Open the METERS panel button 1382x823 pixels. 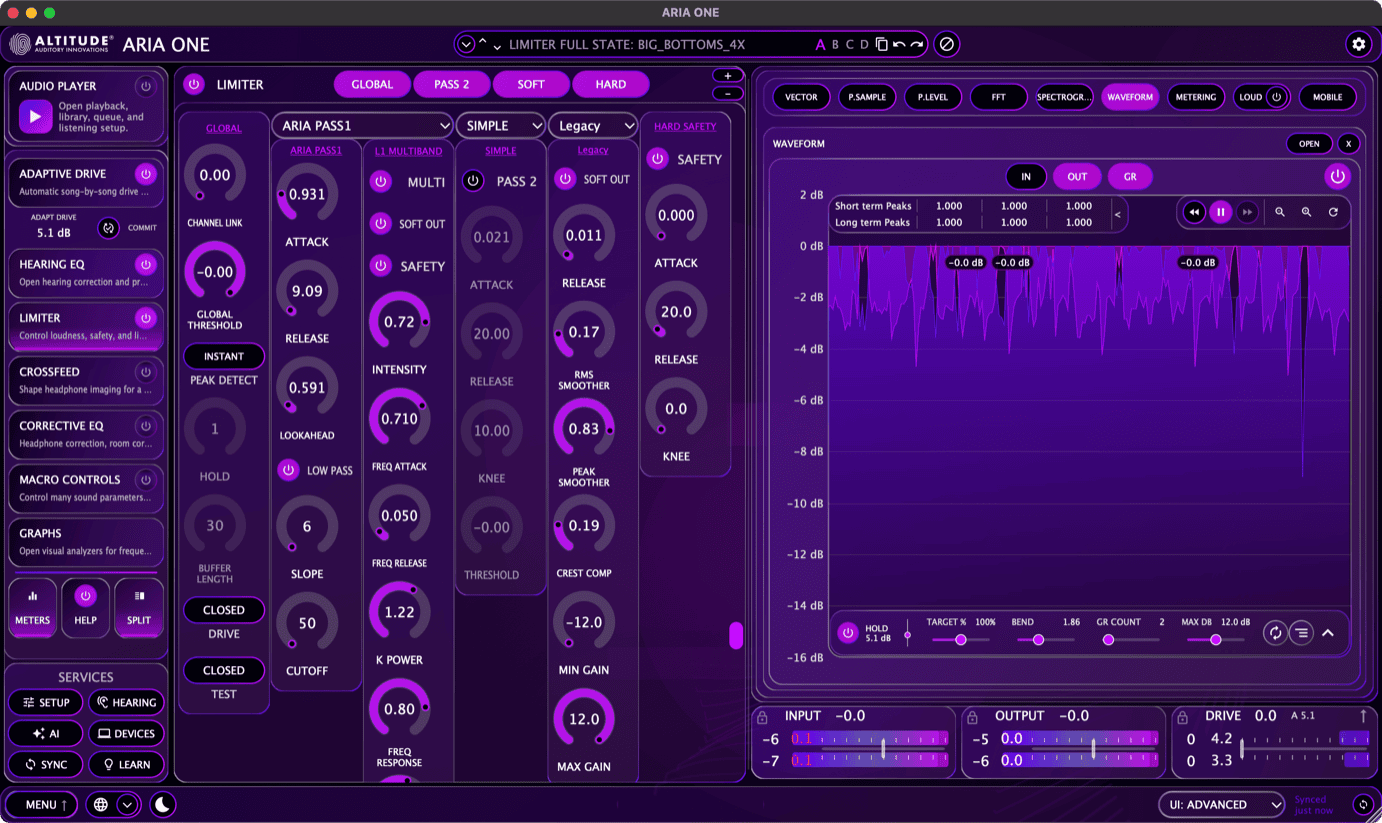click(x=32, y=608)
